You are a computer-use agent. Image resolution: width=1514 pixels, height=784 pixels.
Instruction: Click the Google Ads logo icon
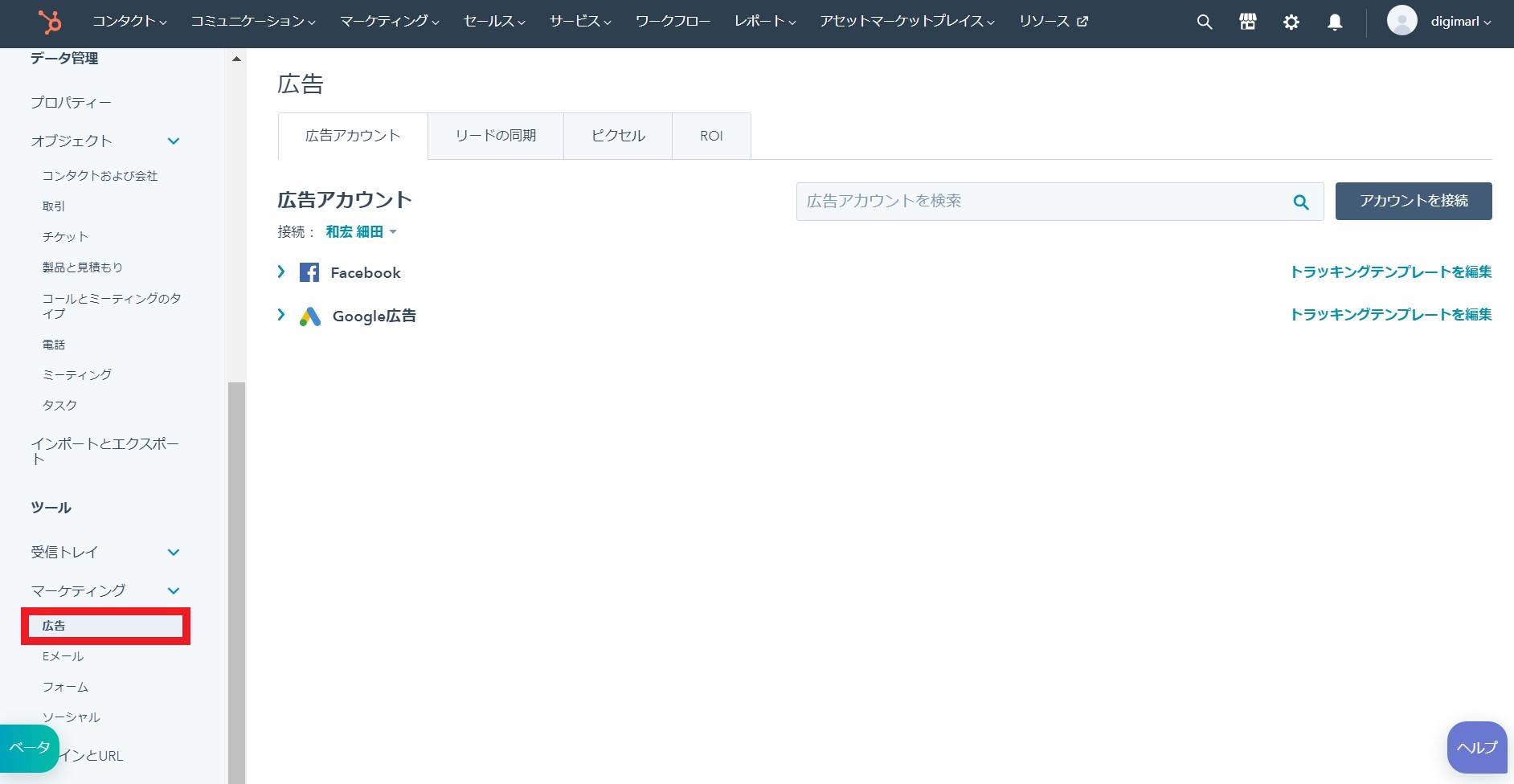310,316
